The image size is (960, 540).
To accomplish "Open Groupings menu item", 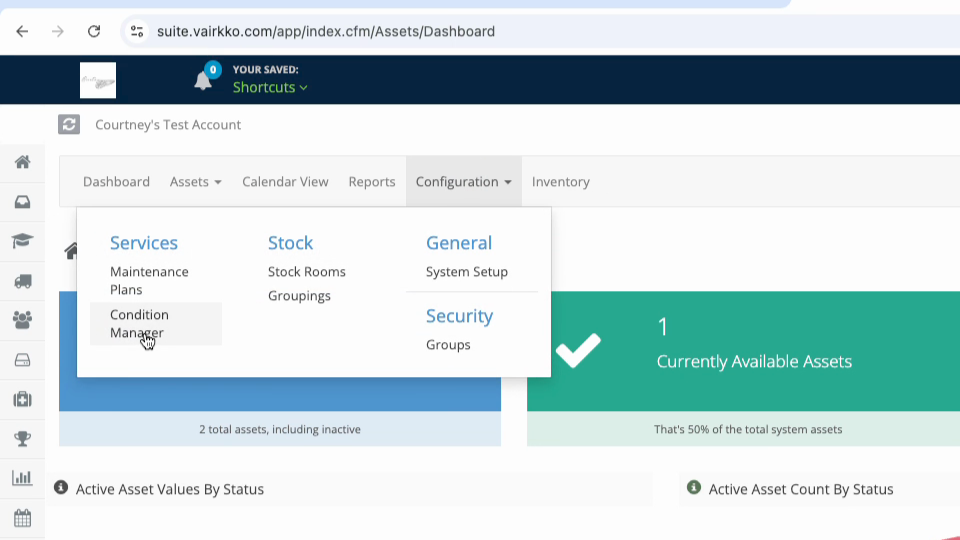I will pos(299,296).
